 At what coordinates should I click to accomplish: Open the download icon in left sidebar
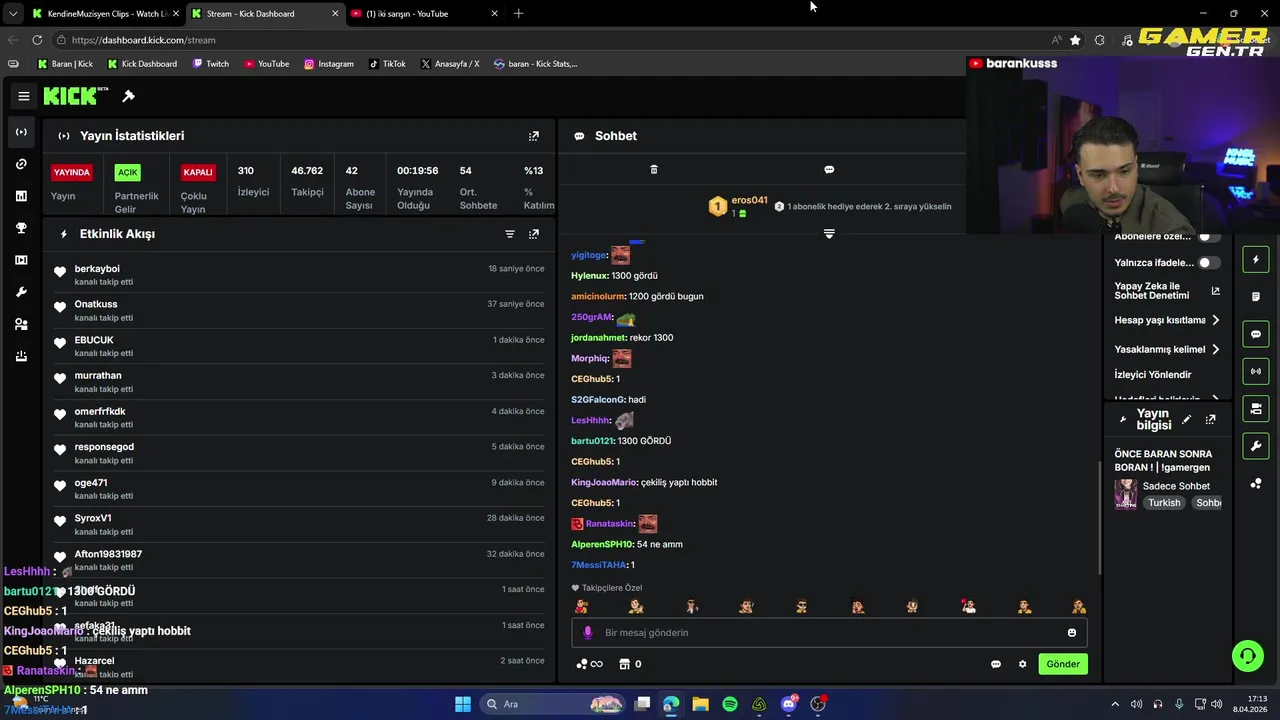21,356
